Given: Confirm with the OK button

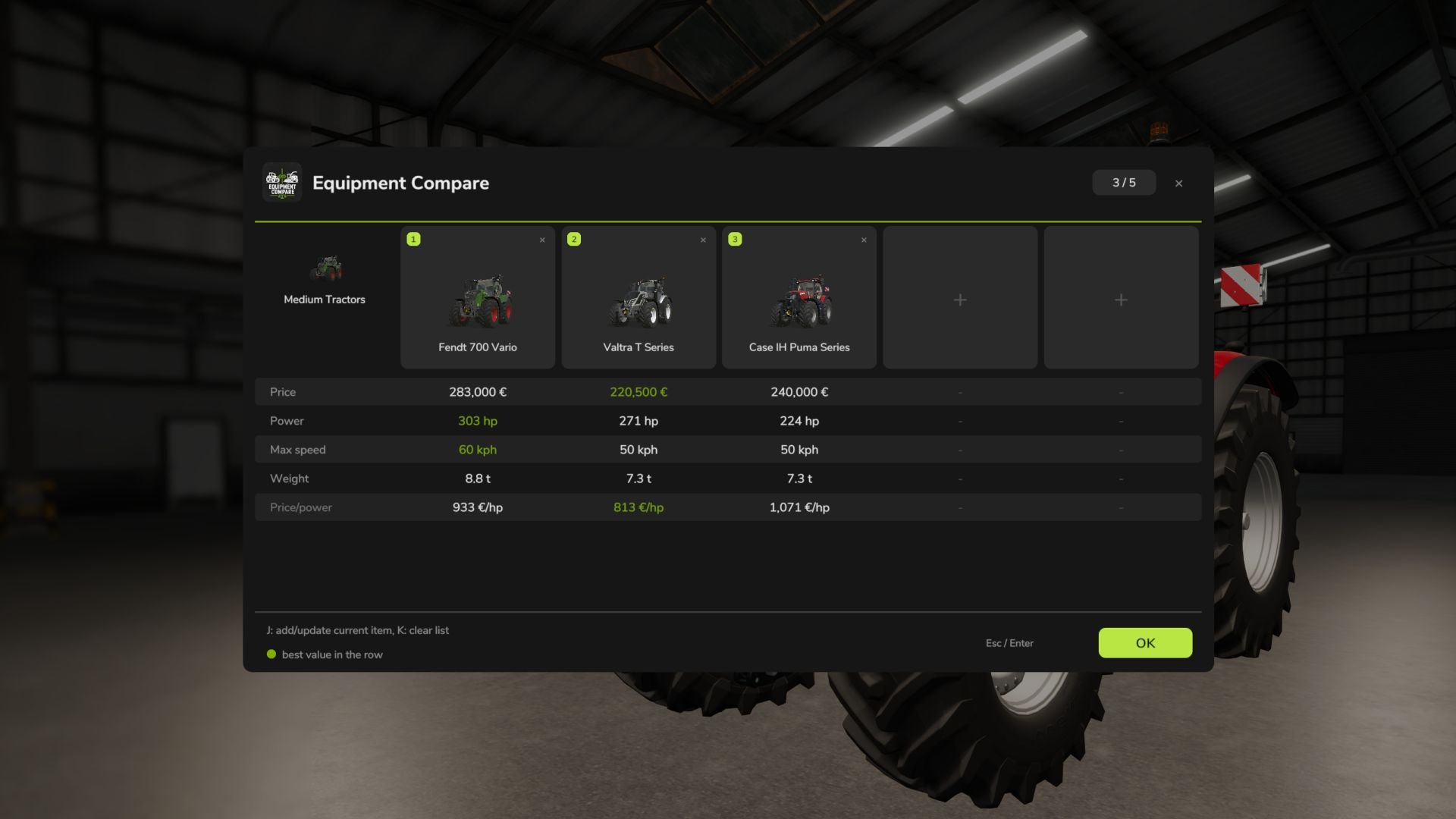Looking at the screenshot, I should pos(1145,643).
